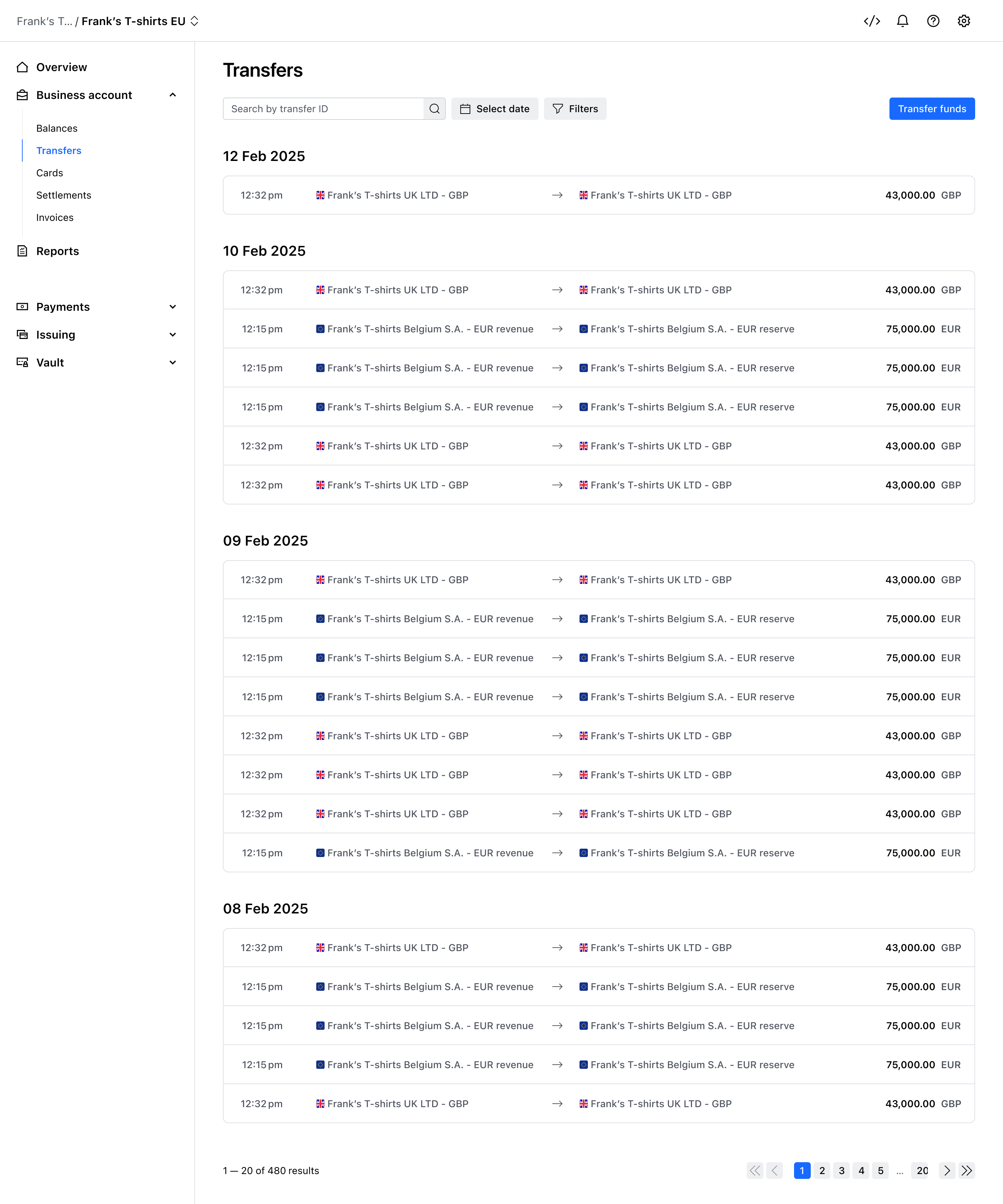Collapse Business account section

(172, 95)
